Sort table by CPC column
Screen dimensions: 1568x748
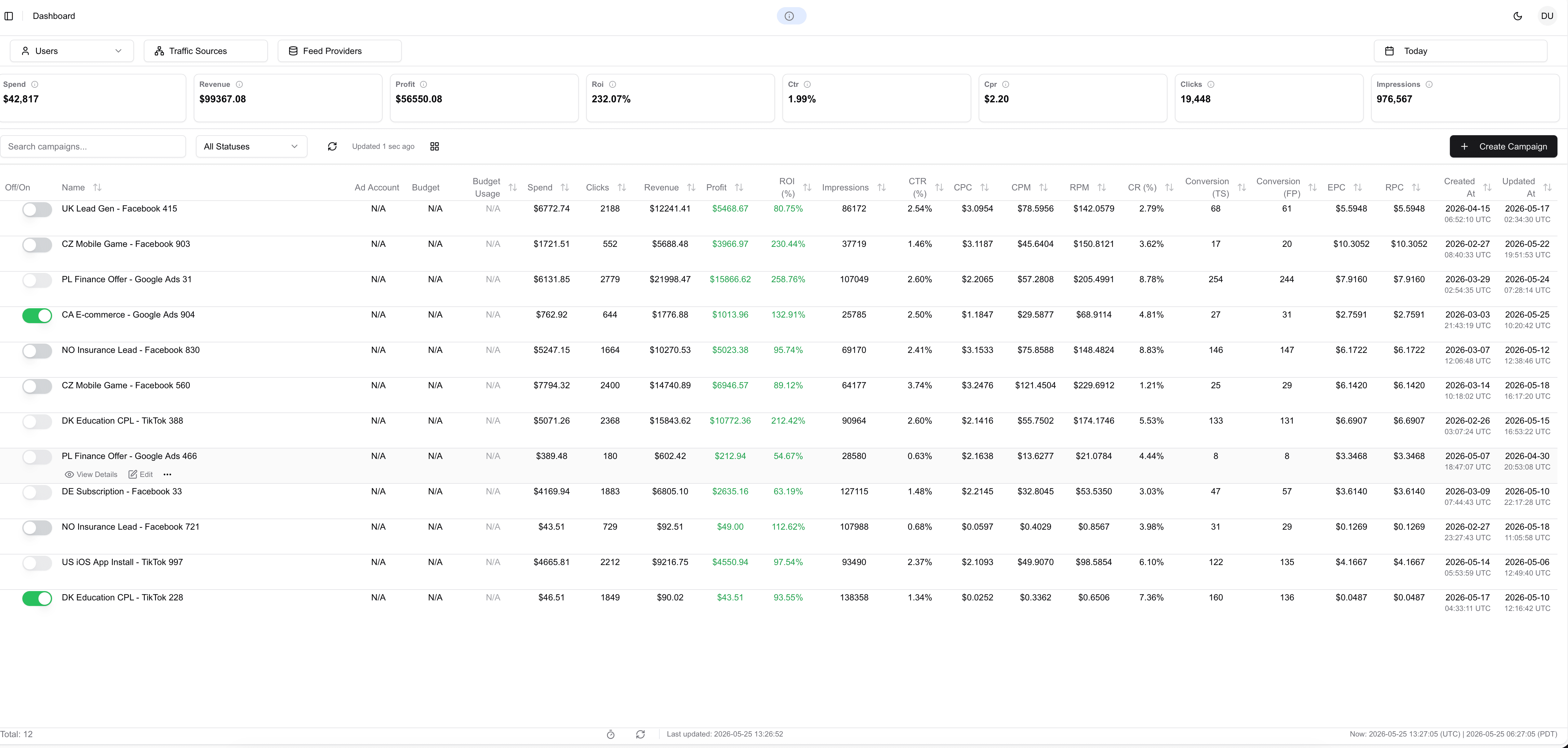[984, 188]
